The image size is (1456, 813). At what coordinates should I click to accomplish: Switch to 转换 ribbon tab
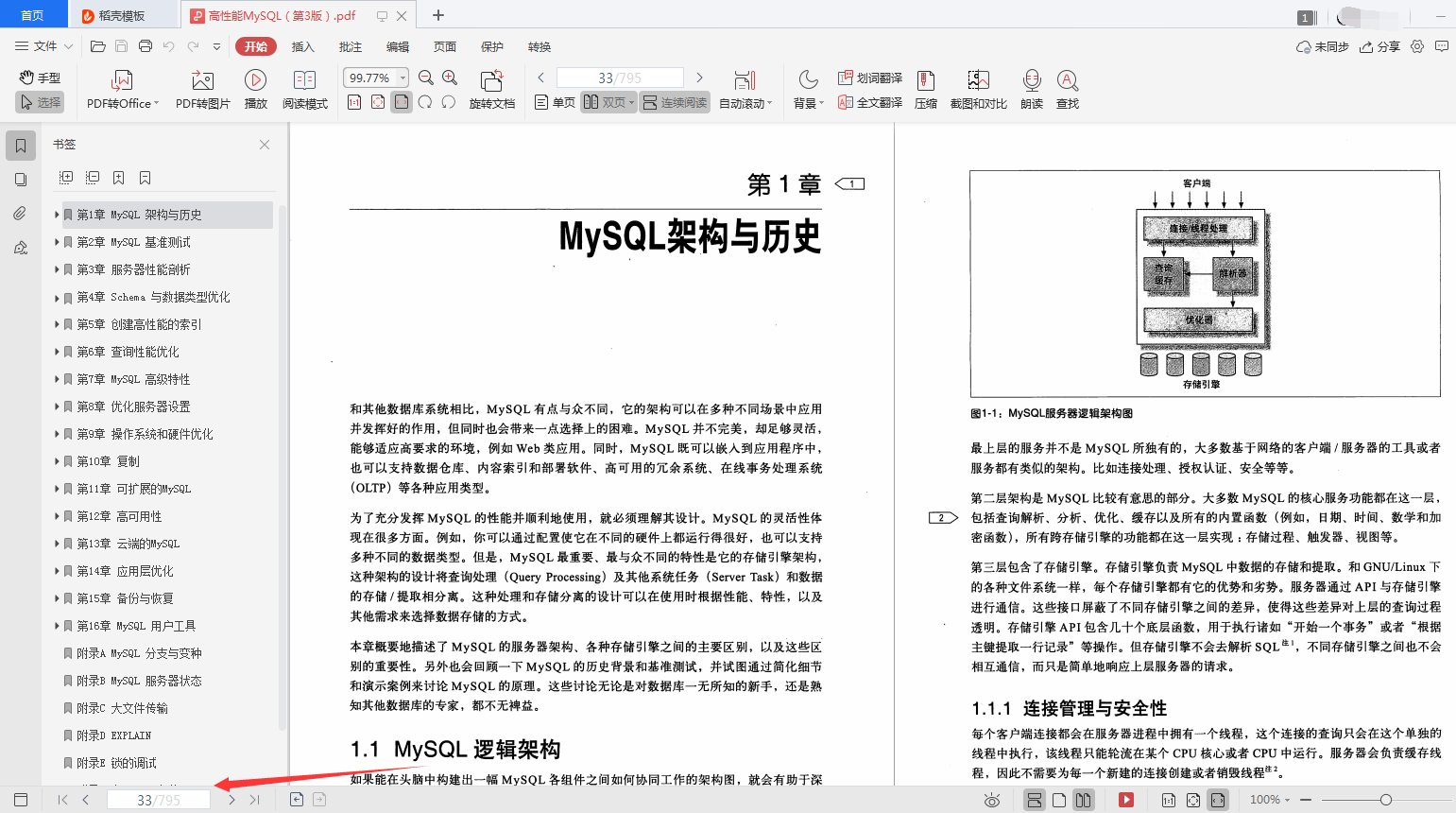coord(540,46)
